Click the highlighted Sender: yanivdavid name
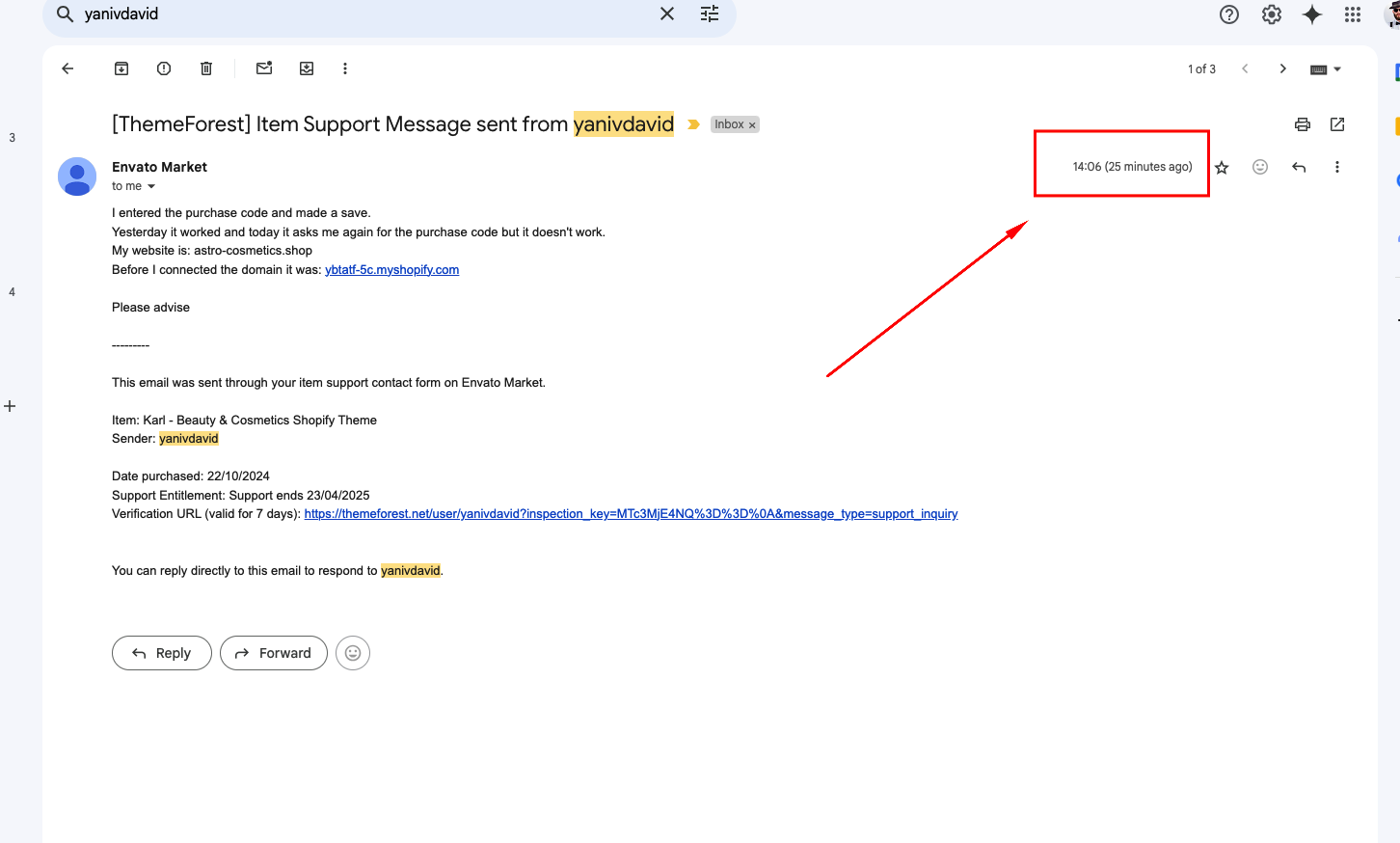 pyautogui.click(x=189, y=439)
